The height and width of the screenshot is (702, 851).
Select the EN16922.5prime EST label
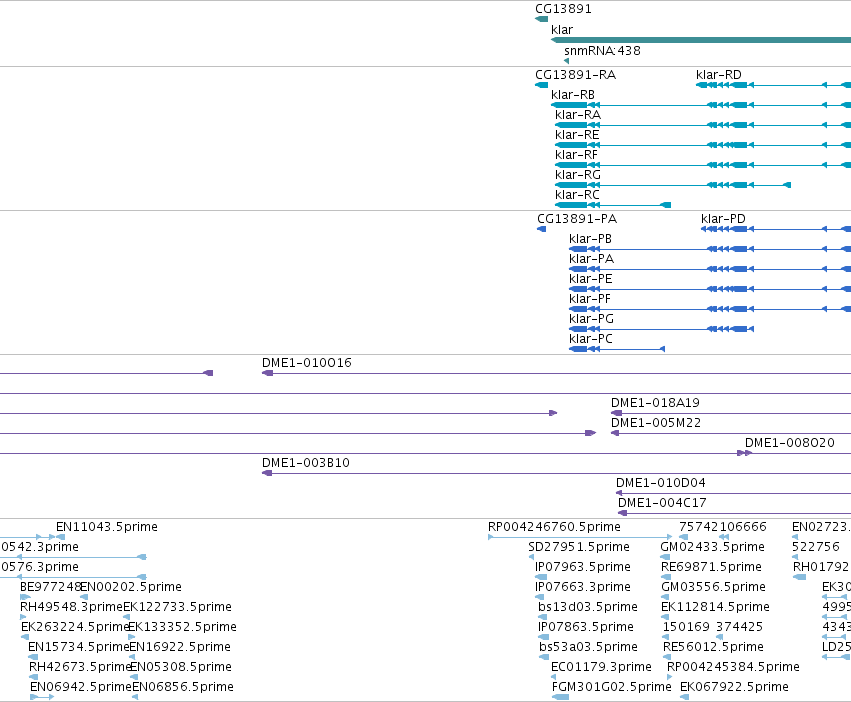click(x=180, y=648)
